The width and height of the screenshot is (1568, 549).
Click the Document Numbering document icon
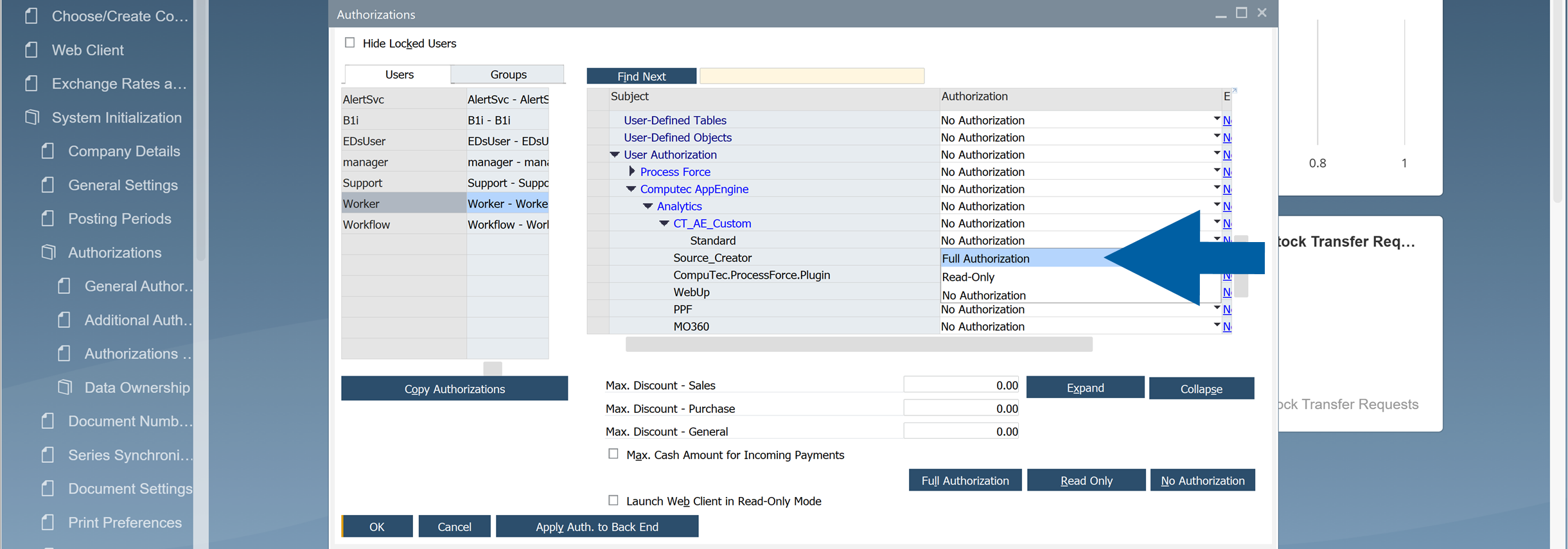[x=48, y=421]
